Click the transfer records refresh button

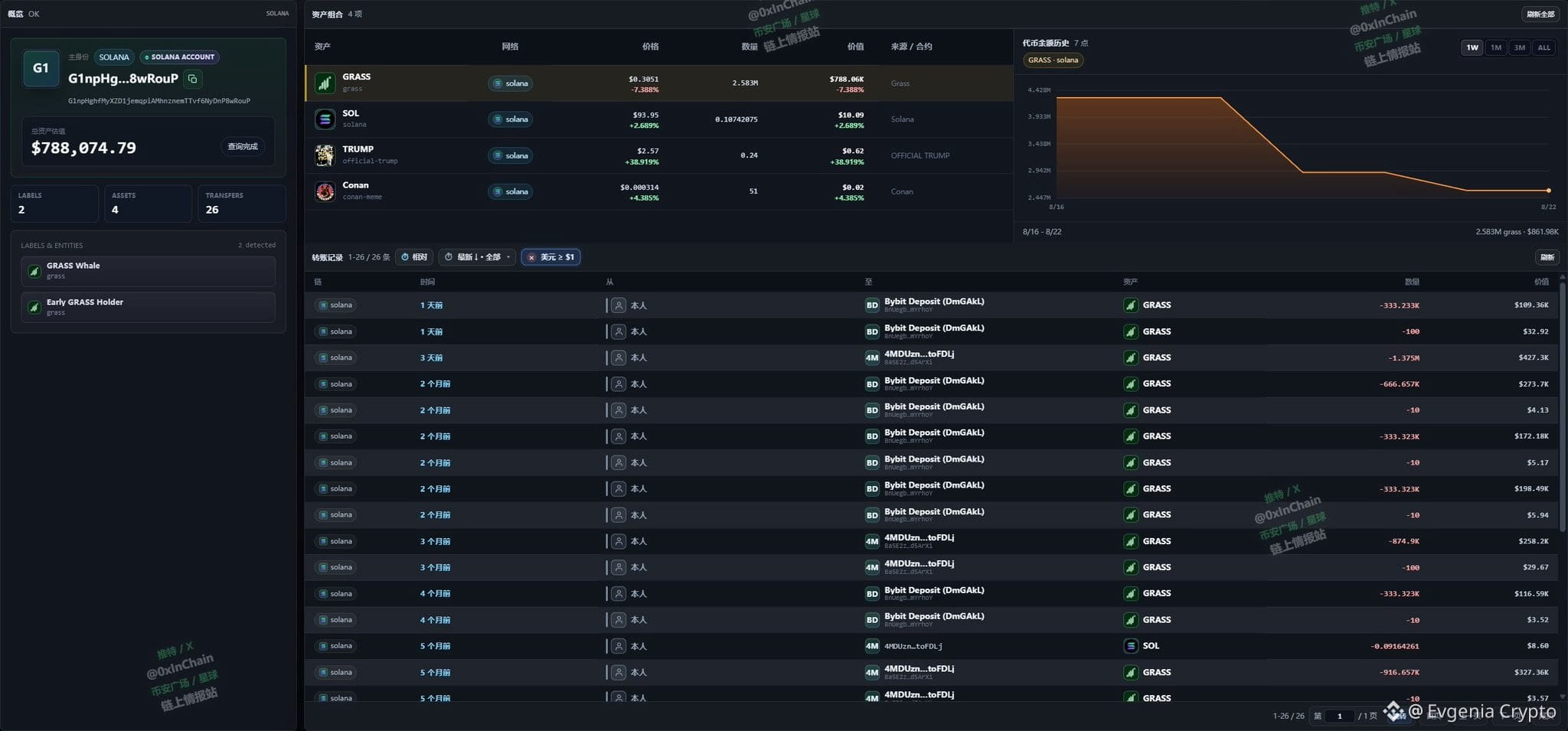(1547, 257)
